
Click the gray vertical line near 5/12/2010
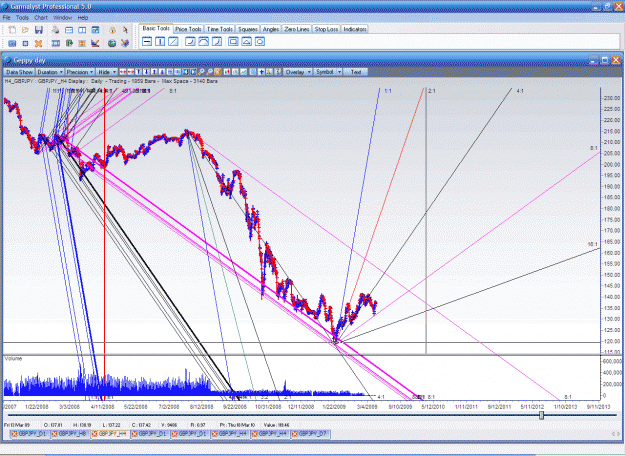(x=426, y=219)
